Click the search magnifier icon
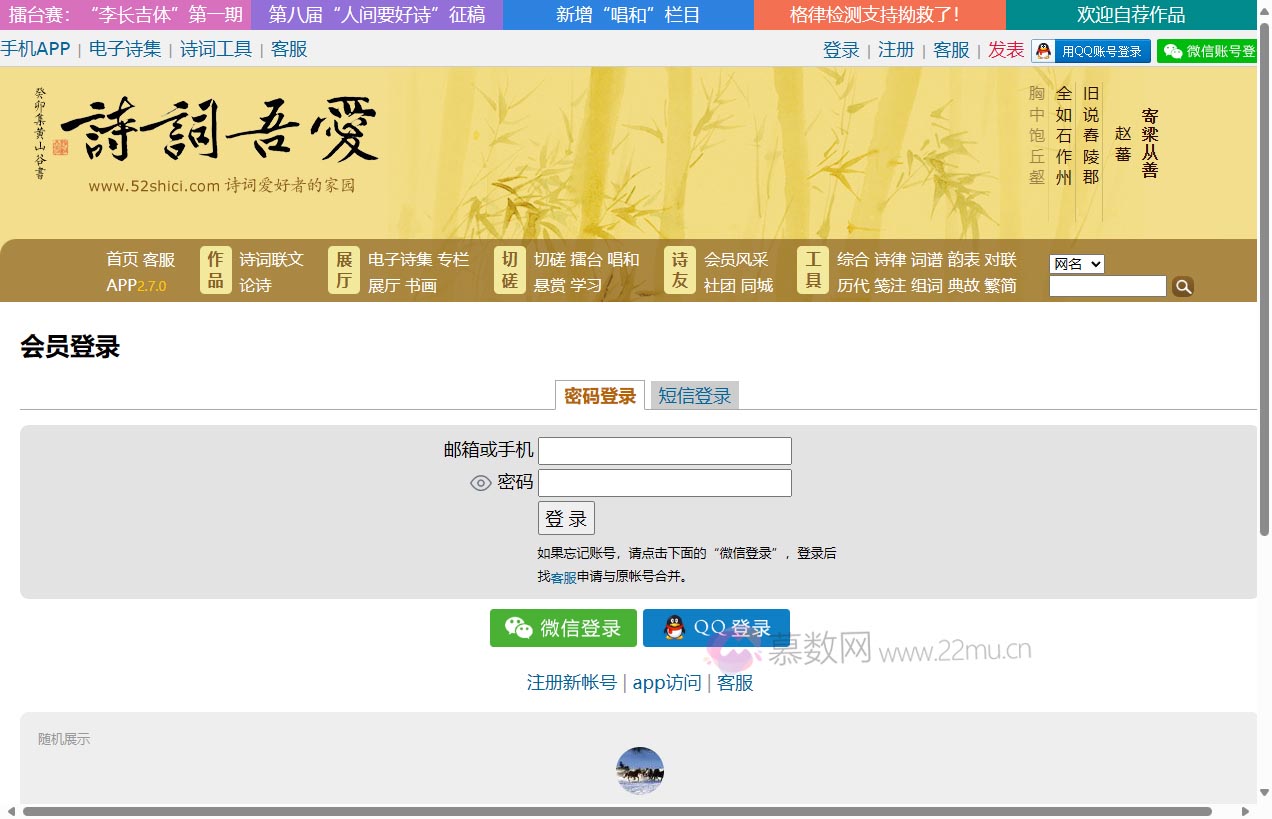1272x819 pixels. [1183, 286]
